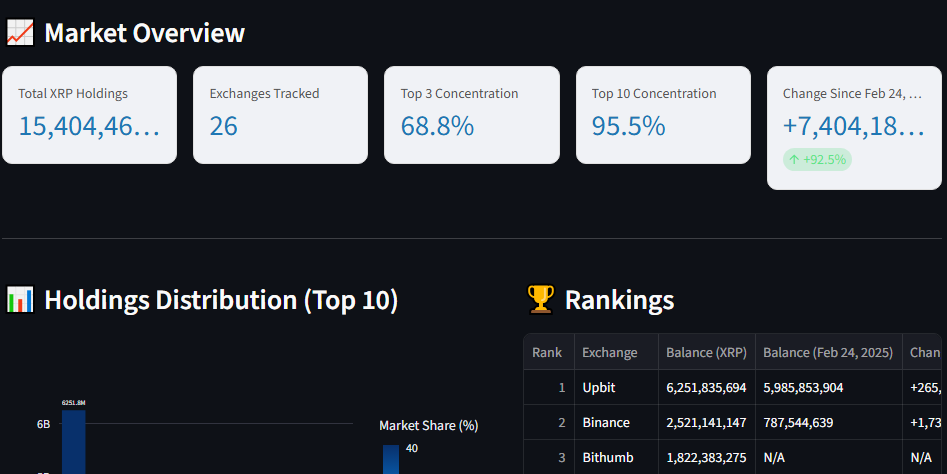Viewport: 947px width, 474px height.
Task: Click the Top 10 Concentration 95.5% metric
Action: pyautogui.click(x=629, y=126)
